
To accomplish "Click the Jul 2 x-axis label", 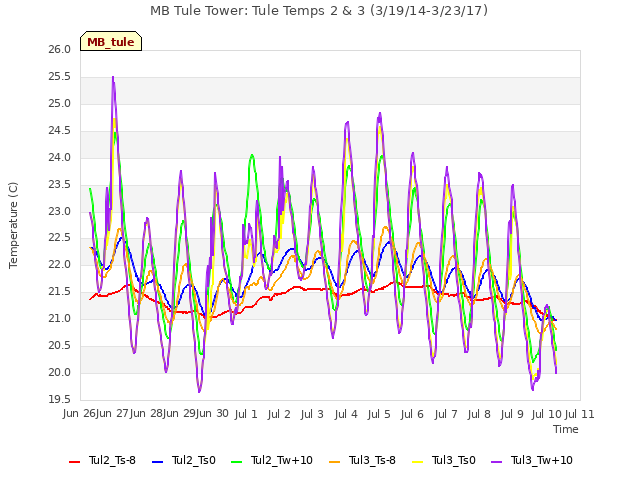I will 279,414.
